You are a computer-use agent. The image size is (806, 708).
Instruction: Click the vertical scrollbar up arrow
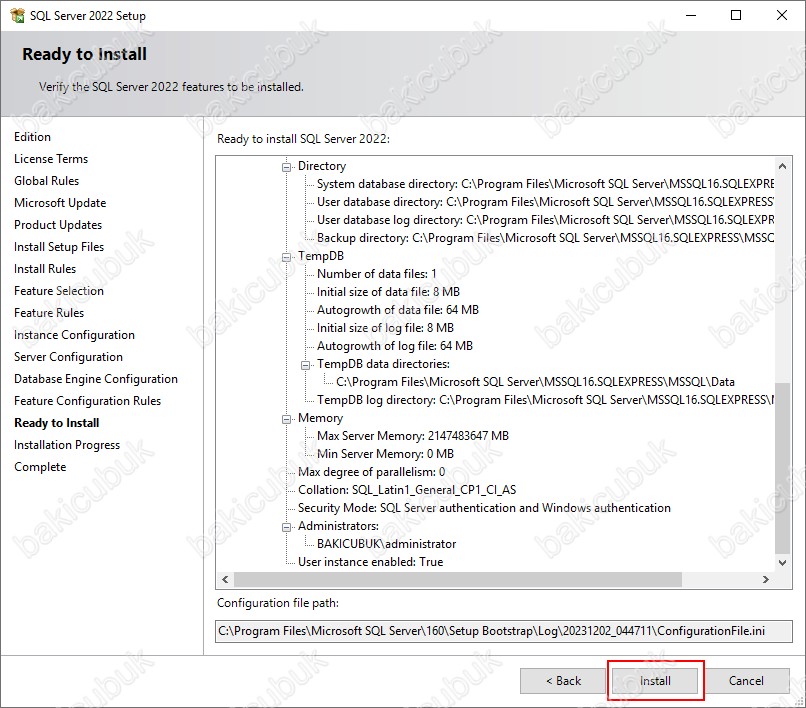pos(782,166)
